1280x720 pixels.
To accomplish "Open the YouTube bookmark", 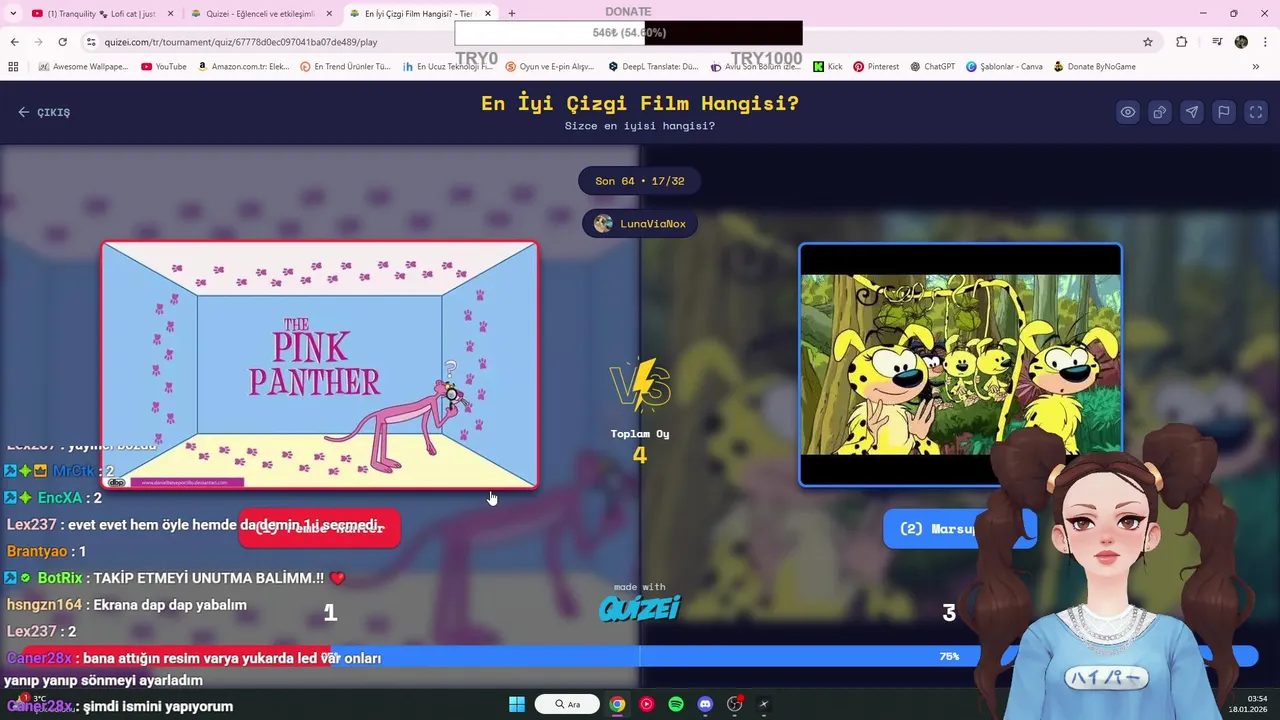I will tap(164, 67).
